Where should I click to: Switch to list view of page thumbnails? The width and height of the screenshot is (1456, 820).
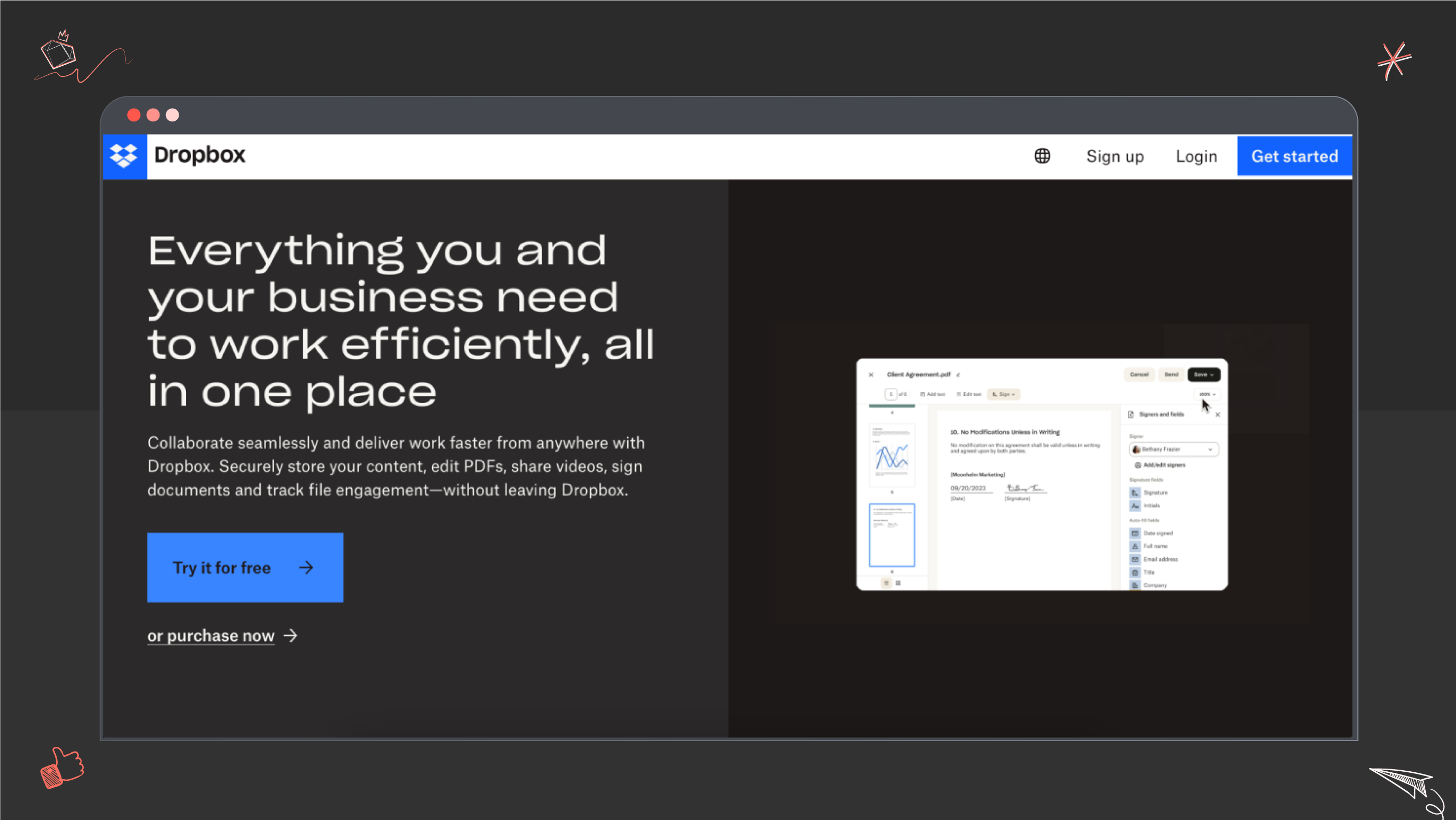point(886,583)
